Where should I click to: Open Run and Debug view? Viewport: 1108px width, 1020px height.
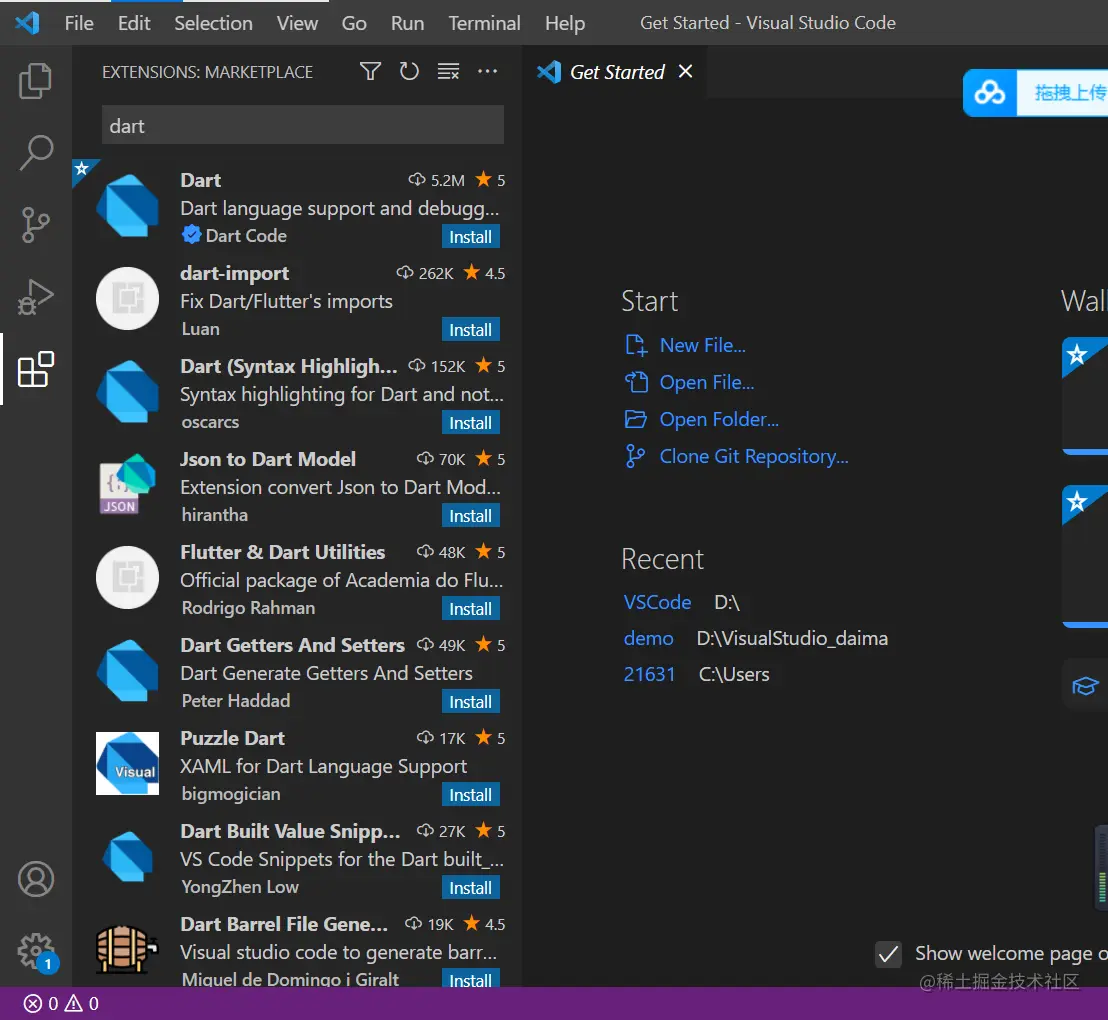pyautogui.click(x=35, y=297)
